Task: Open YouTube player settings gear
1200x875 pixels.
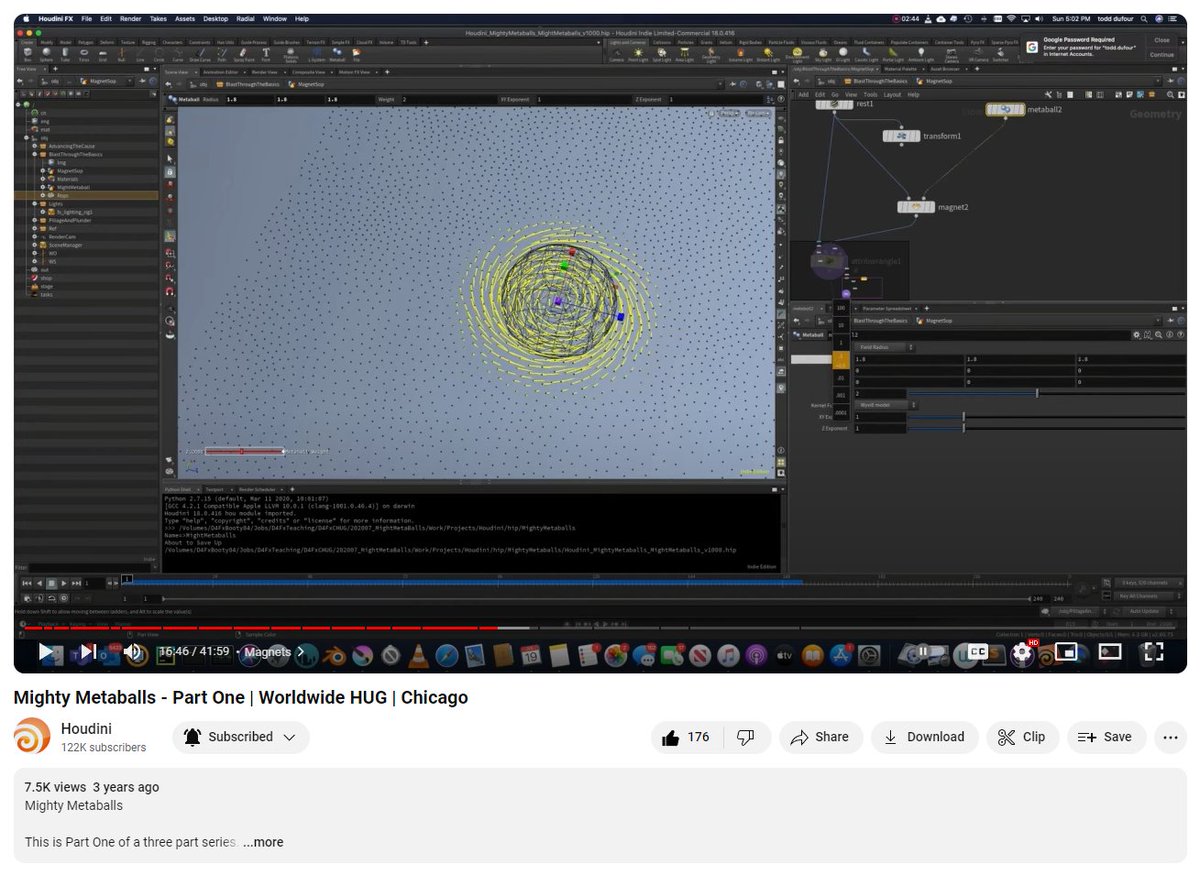Action: (1021, 652)
